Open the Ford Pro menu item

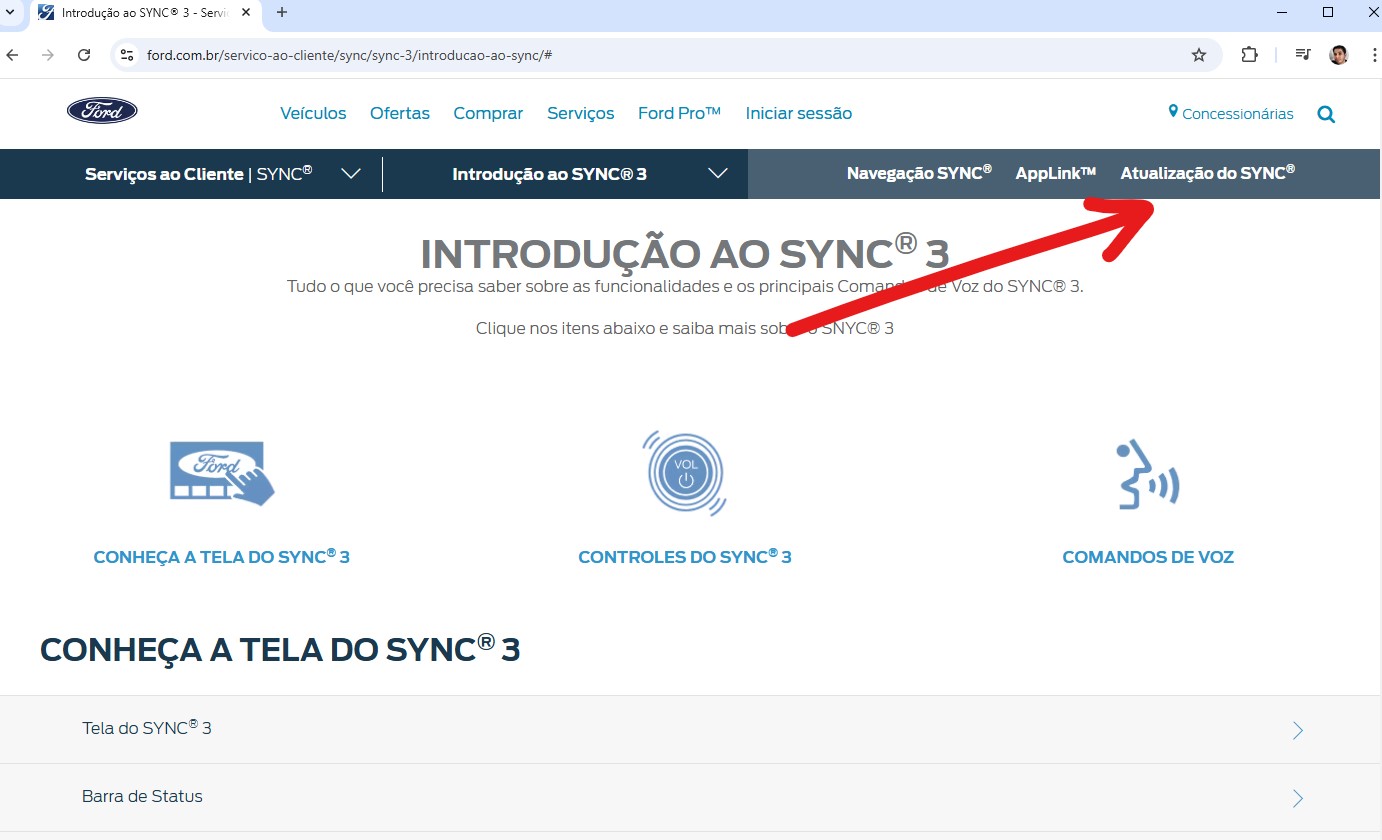click(x=680, y=113)
